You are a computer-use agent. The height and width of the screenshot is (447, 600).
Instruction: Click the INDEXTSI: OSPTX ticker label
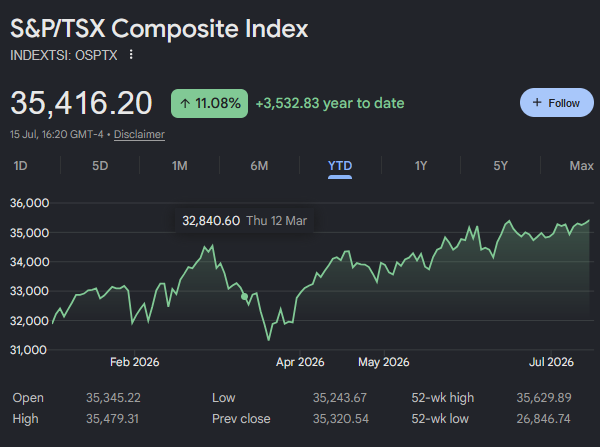click(64, 55)
